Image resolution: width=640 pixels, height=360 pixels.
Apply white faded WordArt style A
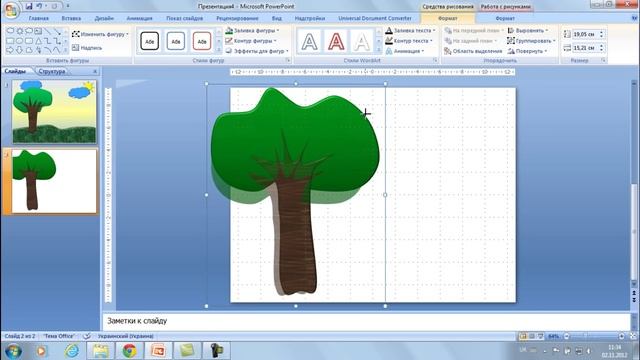[x=362, y=41]
